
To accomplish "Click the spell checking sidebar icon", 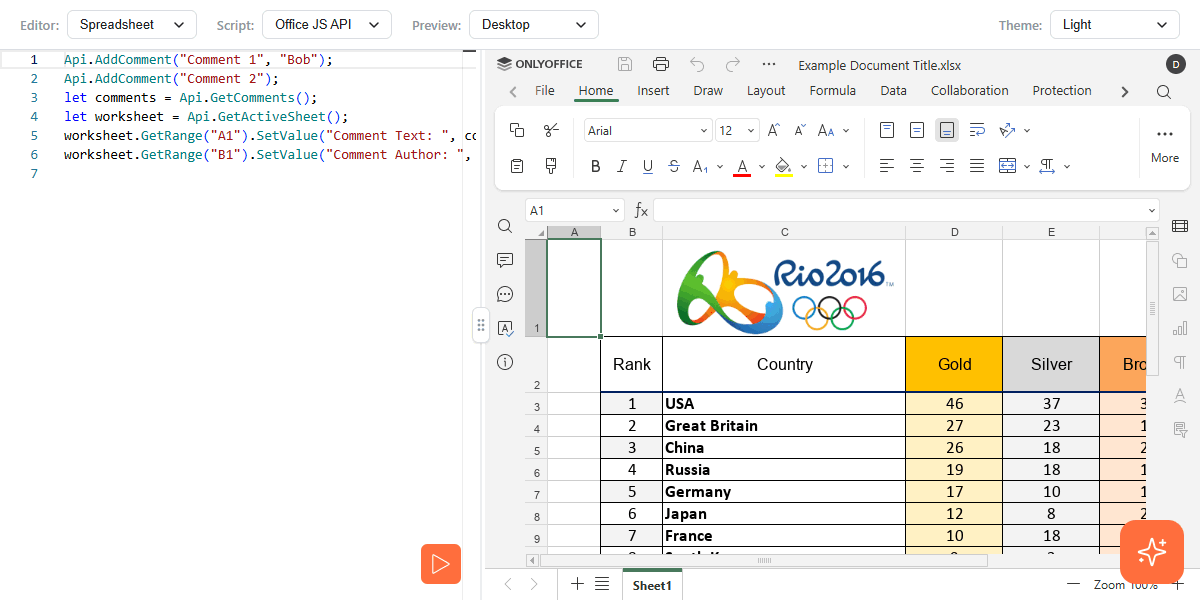I will pyautogui.click(x=505, y=328).
